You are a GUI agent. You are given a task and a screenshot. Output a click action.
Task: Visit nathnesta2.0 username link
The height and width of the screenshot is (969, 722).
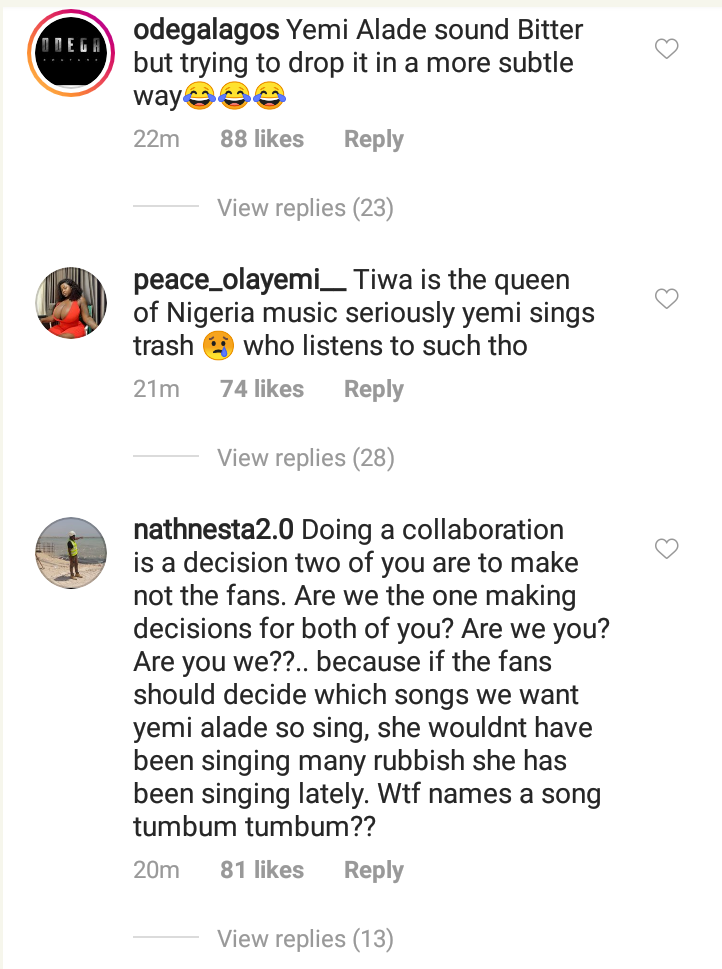click(213, 530)
